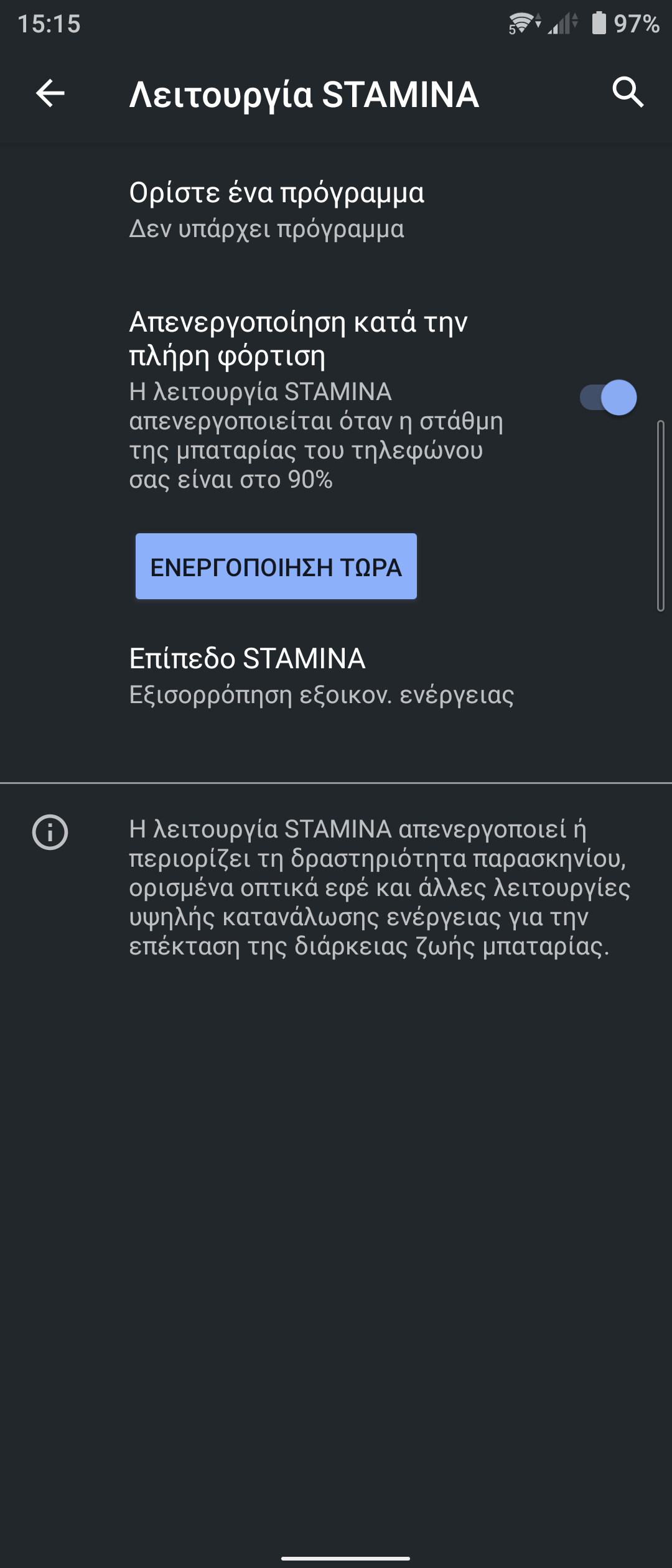This screenshot has width=672, height=1568.
Task: Click ΕΝΕΡΓΟΠΟΙΗΣΗ ΤΩΡΑ button
Action: click(276, 566)
